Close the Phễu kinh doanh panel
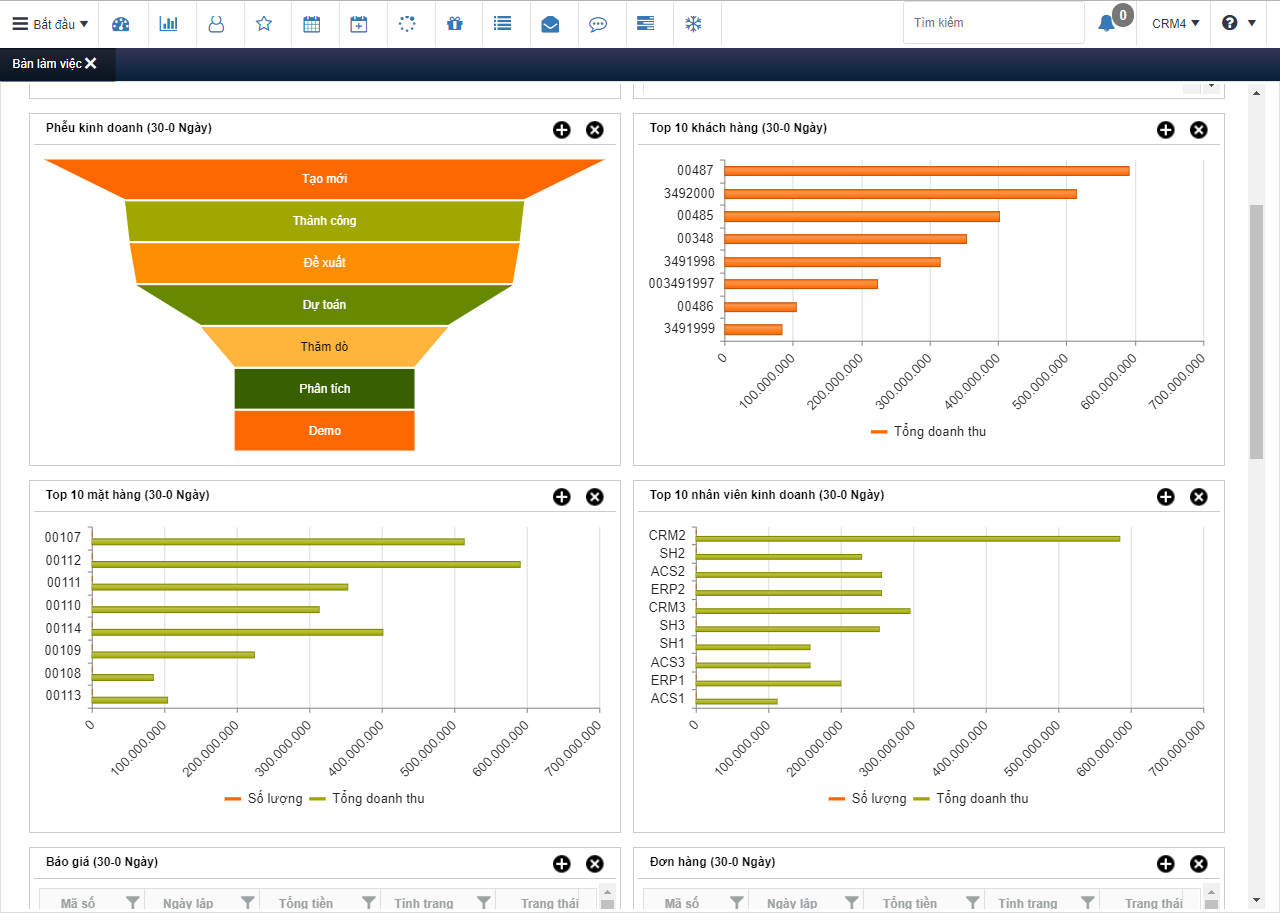This screenshot has height=914, width=1280. pyautogui.click(x=595, y=130)
